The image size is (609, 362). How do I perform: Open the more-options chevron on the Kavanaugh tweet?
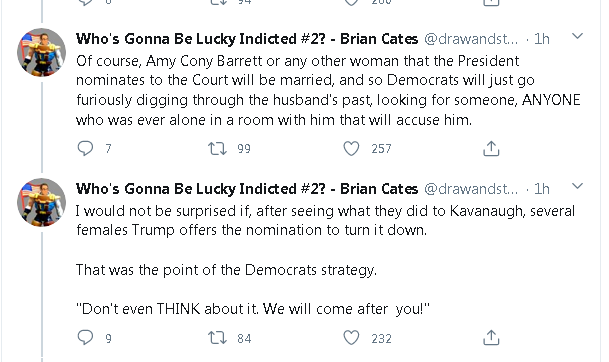[578, 186]
